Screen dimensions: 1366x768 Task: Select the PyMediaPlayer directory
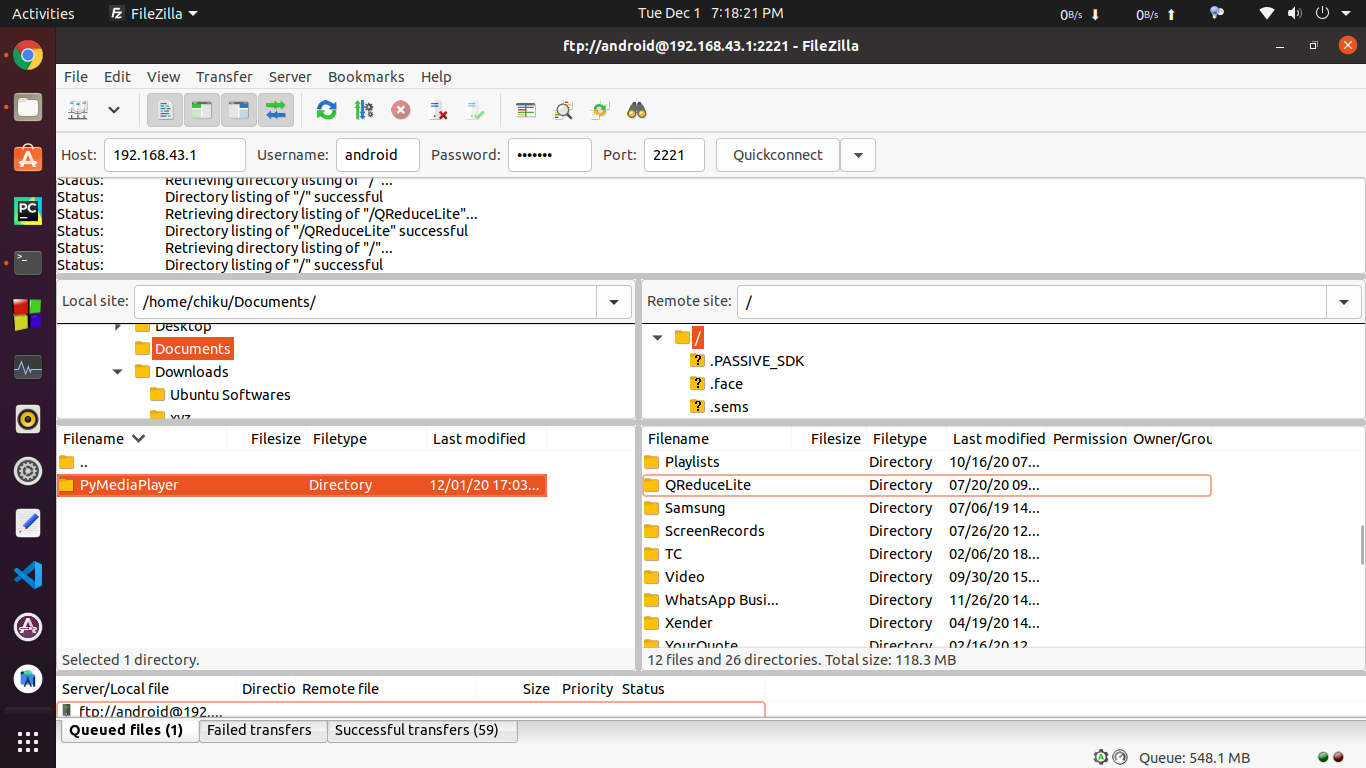click(x=129, y=485)
